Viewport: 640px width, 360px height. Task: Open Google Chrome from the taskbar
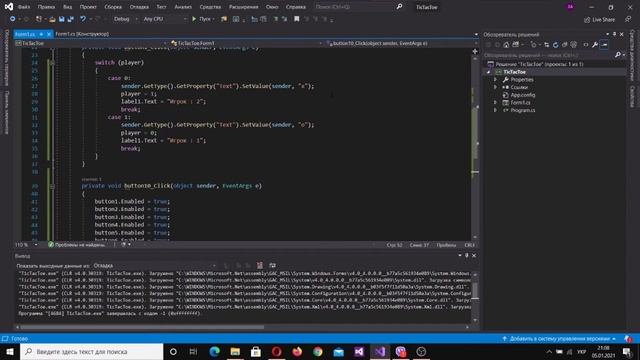point(318,351)
